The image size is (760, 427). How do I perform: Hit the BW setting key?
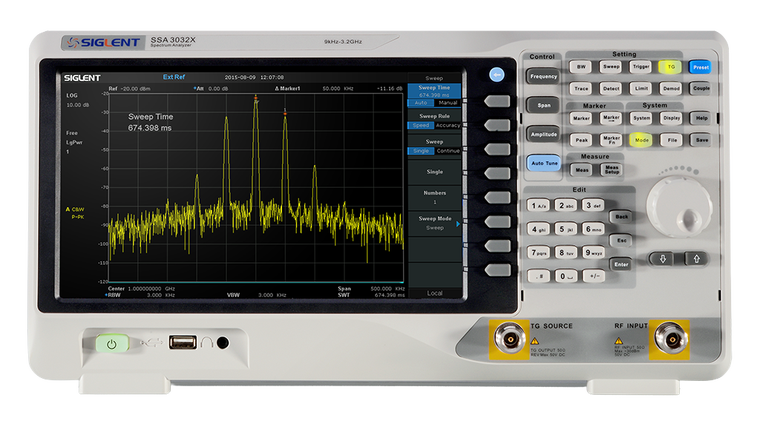[581, 67]
